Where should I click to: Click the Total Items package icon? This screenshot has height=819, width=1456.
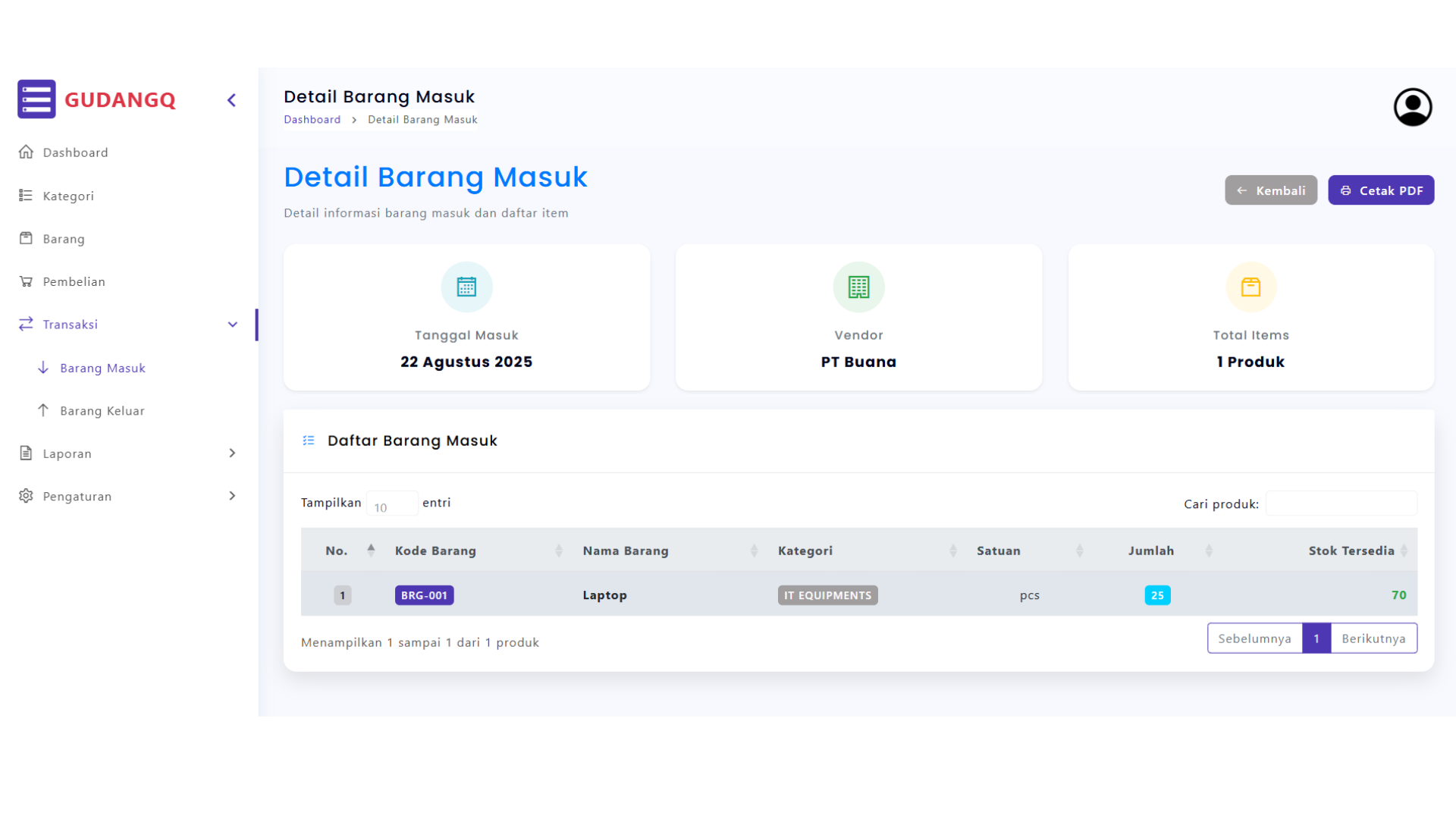click(1250, 287)
